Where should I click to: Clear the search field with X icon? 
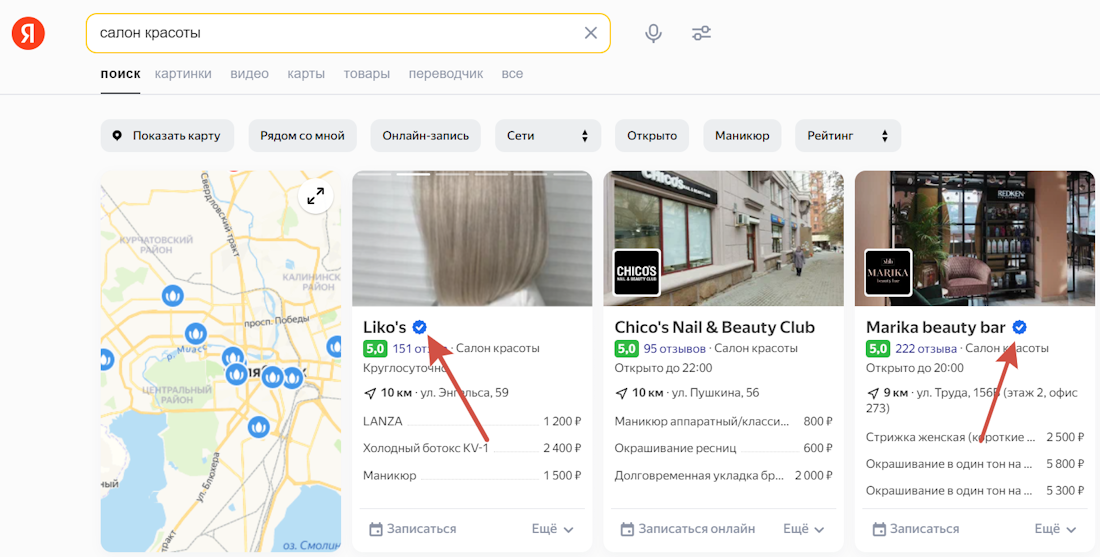pos(591,33)
